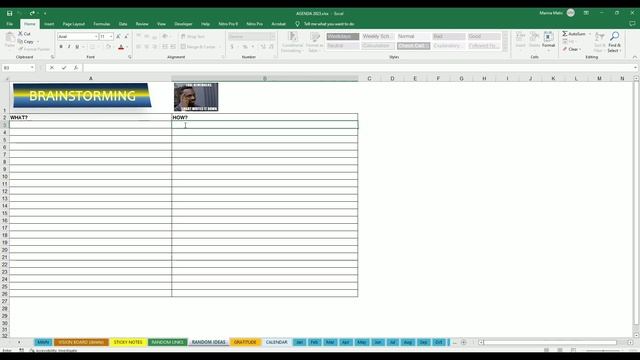Open the STICKY NOTES sheet tab
Image resolution: width=640 pixels, height=360 pixels.
point(128,342)
